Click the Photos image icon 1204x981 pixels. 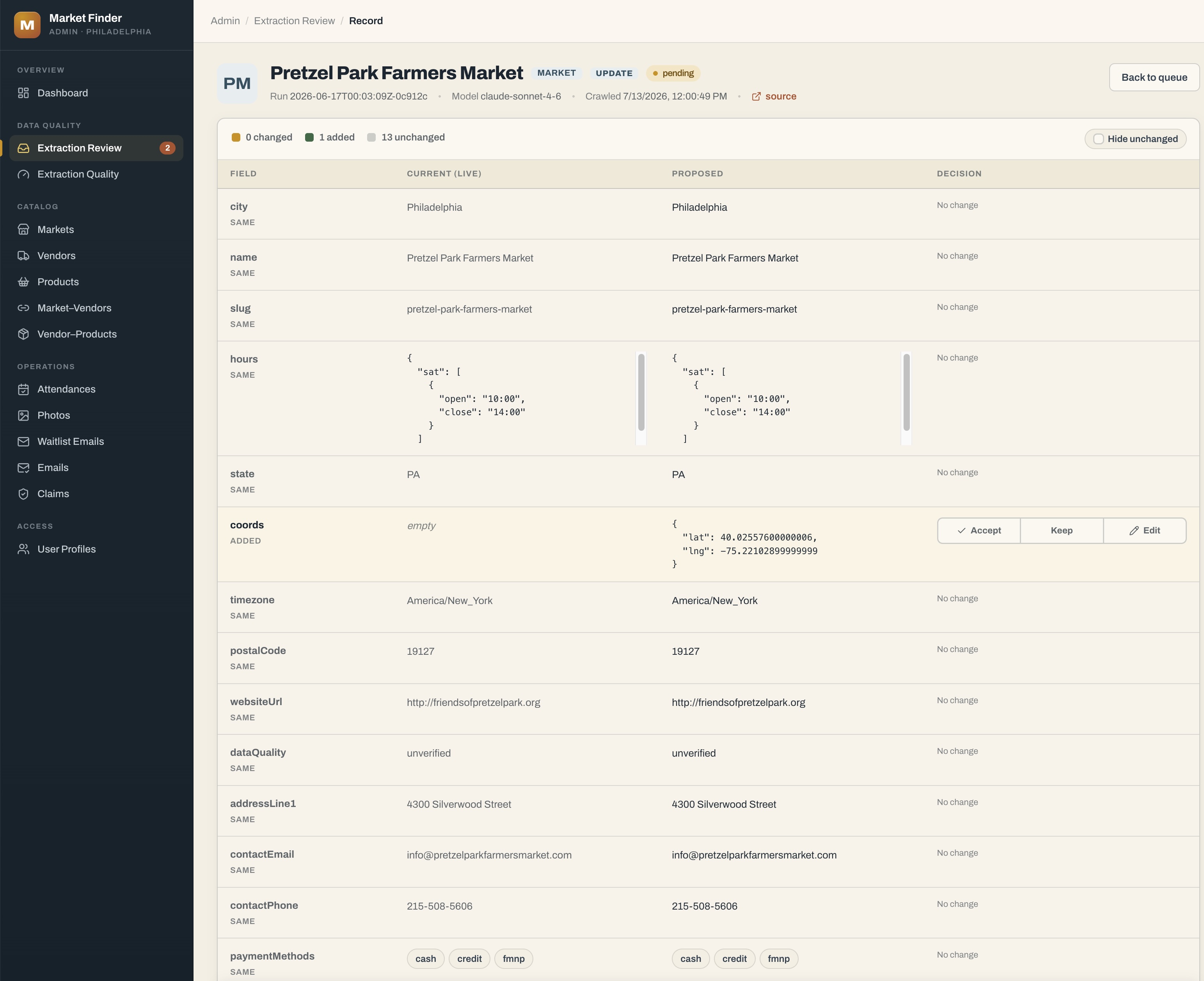coord(23,415)
